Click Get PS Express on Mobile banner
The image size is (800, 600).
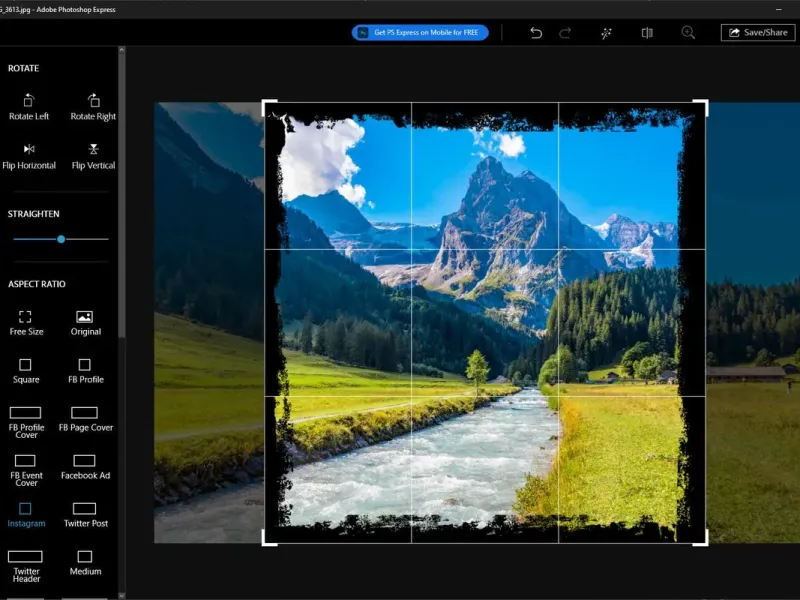click(420, 32)
